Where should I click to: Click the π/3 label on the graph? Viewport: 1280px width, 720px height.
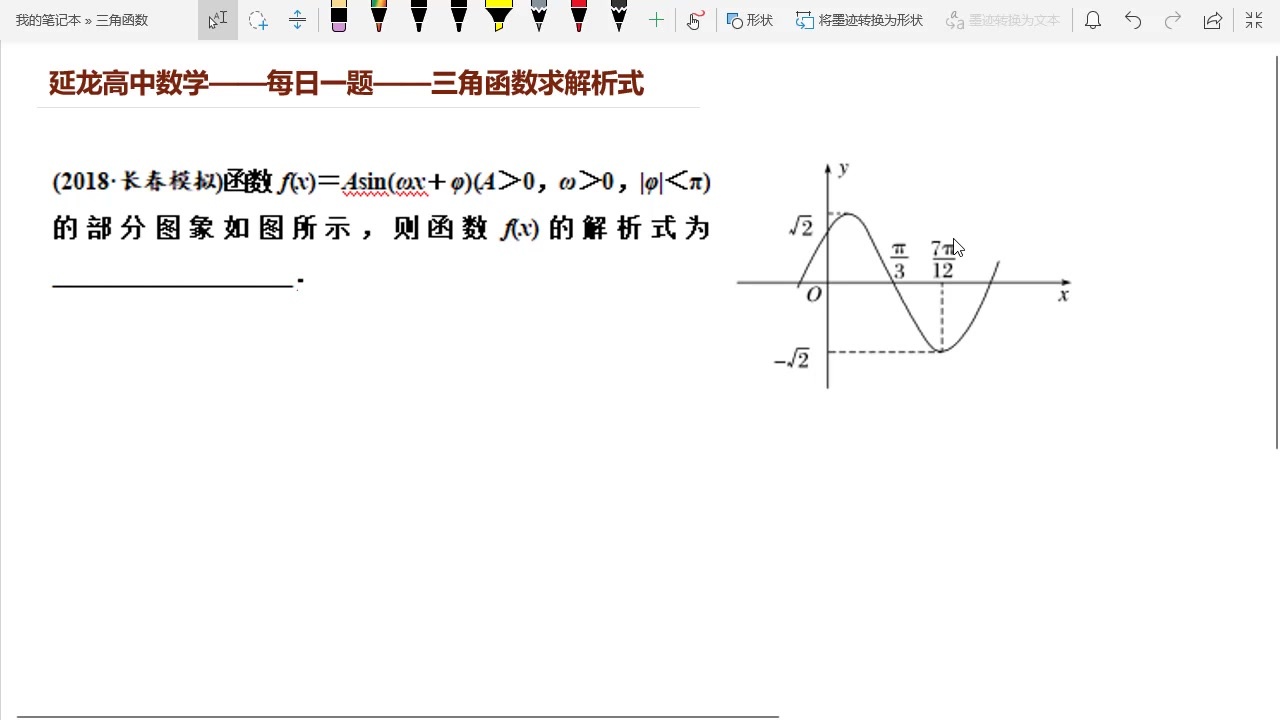pos(898,260)
